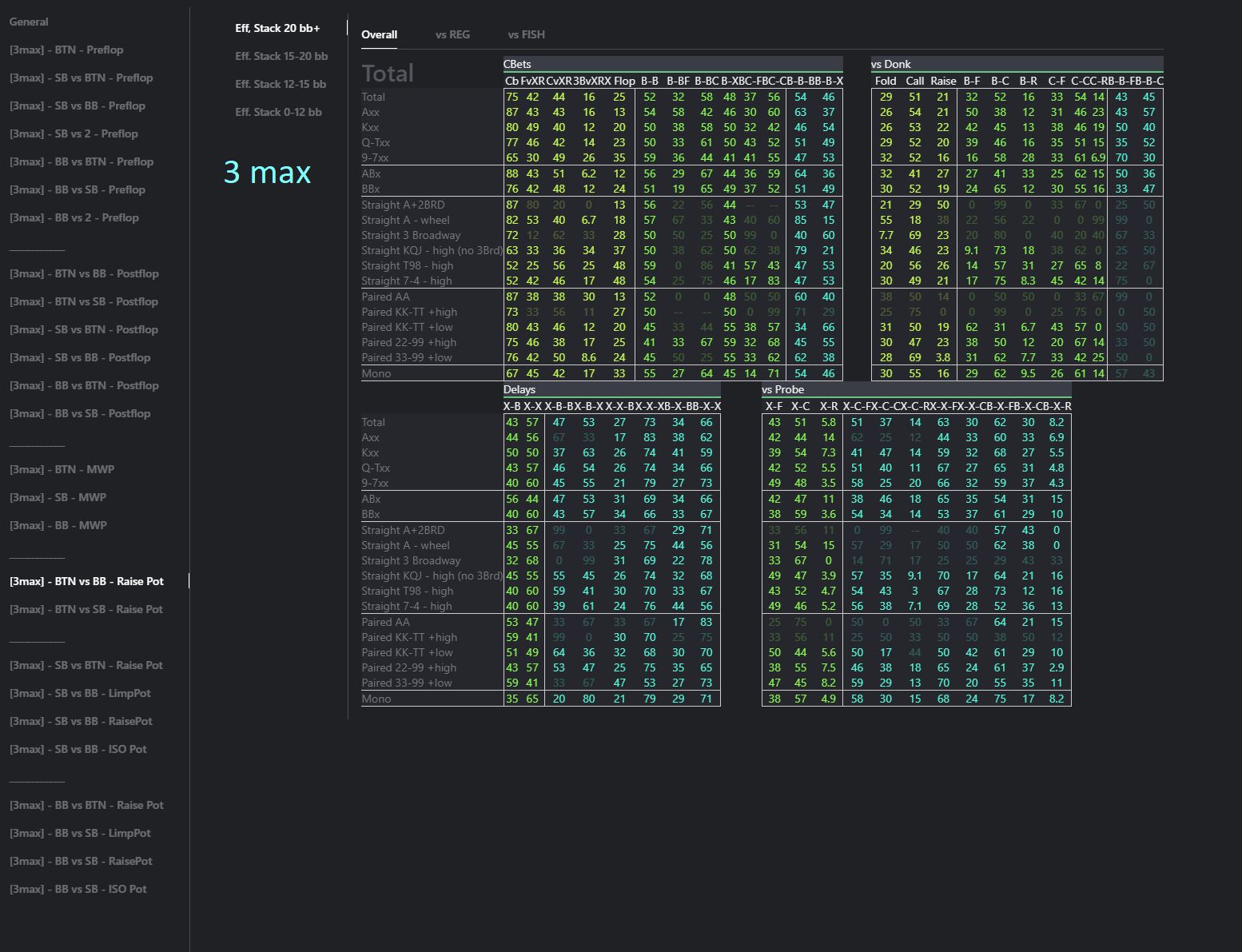Open [3max] - SB vs BB - Preflop
This screenshot has height=952, width=1242.
tap(78, 106)
